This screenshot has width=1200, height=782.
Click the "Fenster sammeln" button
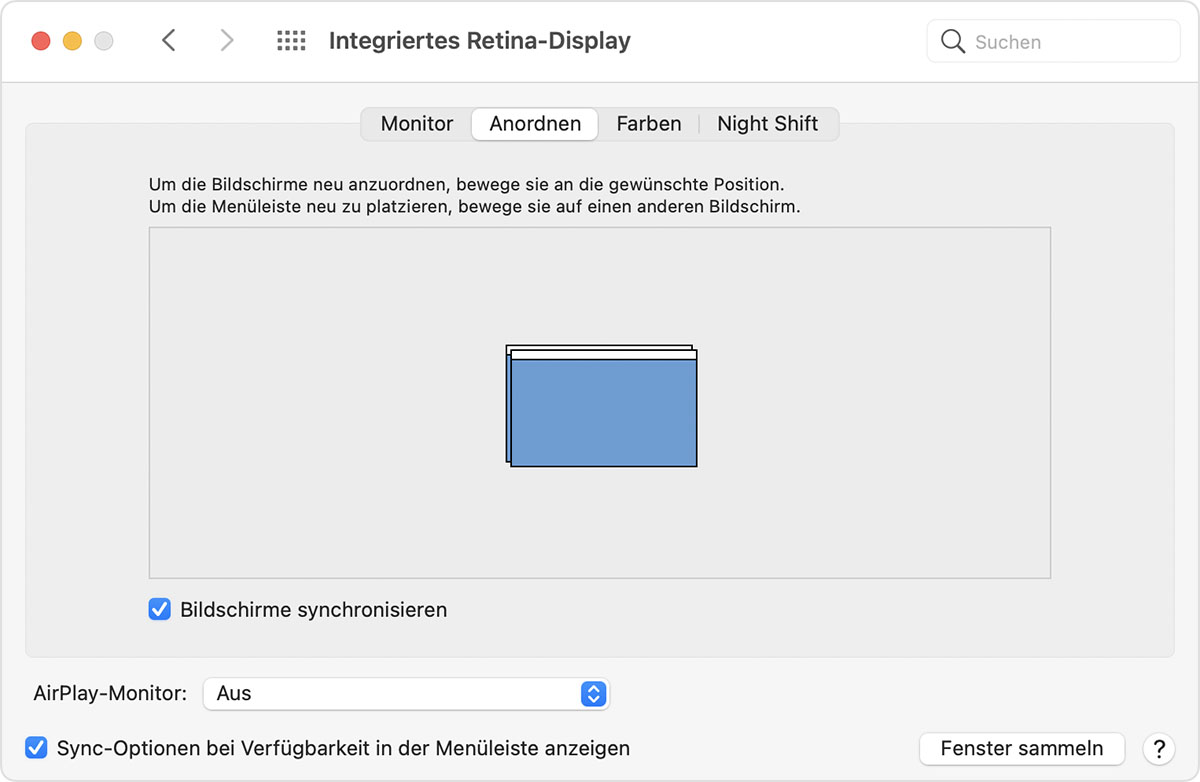click(1021, 748)
